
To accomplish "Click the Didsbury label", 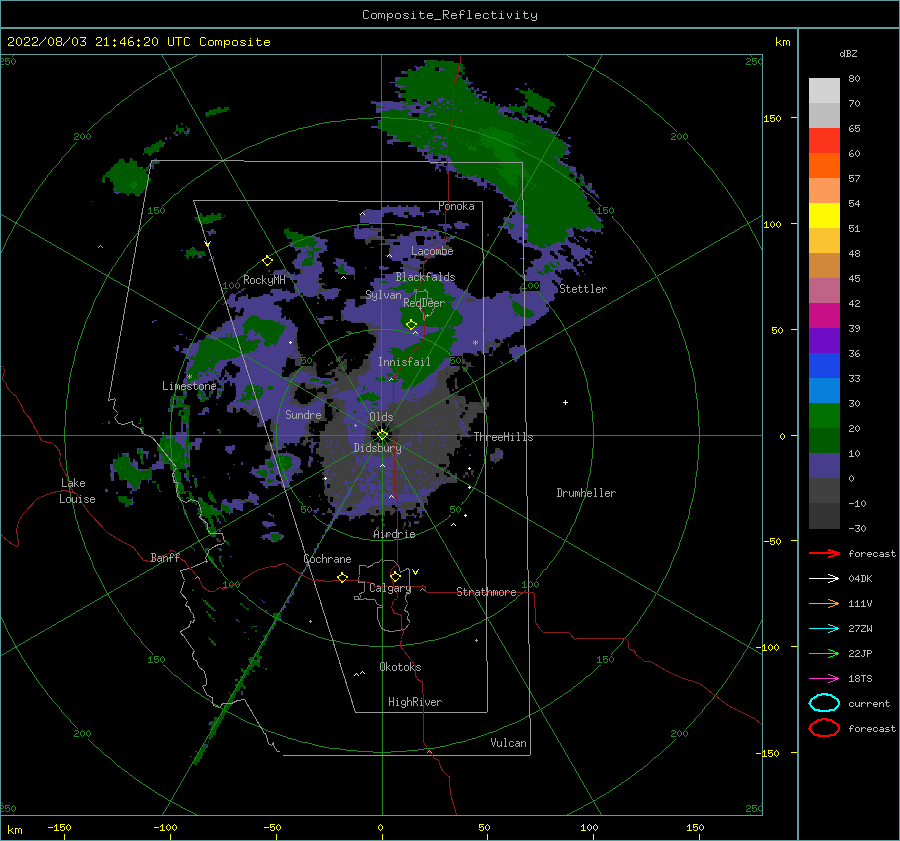I will 377,448.
